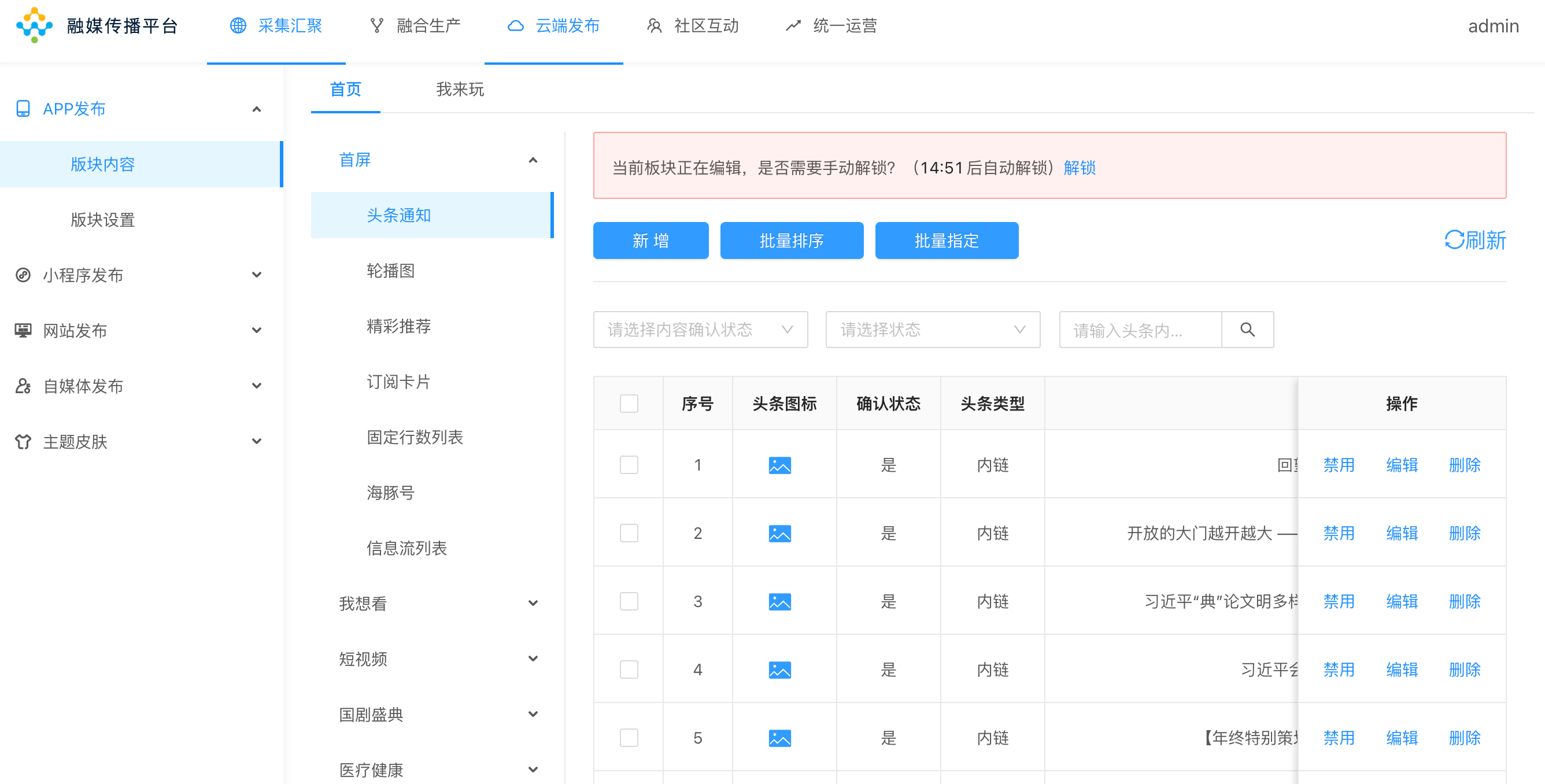Click 删除 for row 3
This screenshot has width=1545, height=784.
click(x=1465, y=602)
